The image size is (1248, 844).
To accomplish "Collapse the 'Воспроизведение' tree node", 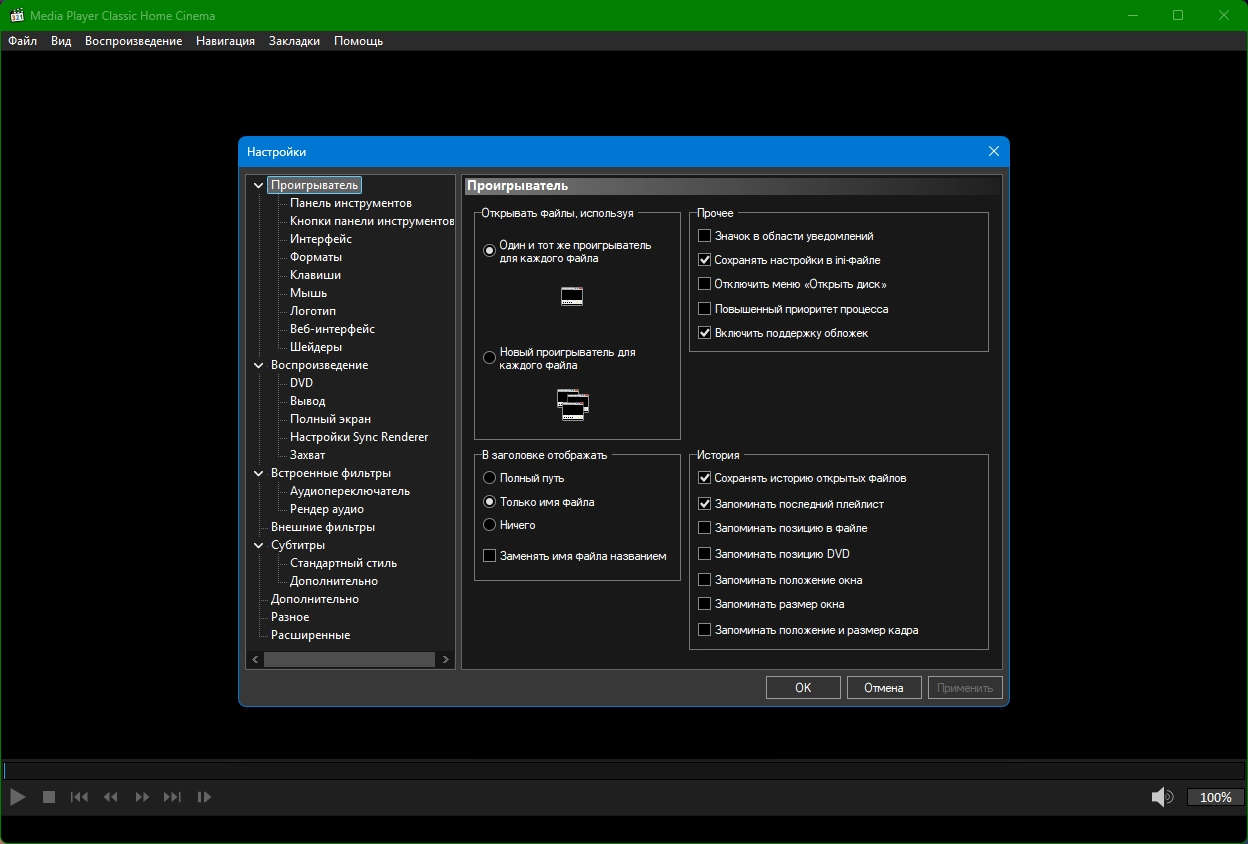I will [259, 366].
